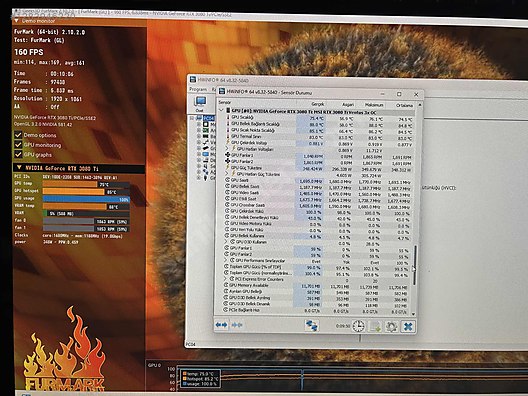The height and width of the screenshot is (396, 528).
Task: Click the Ortalama column header
Action: pyautogui.click(x=404, y=105)
